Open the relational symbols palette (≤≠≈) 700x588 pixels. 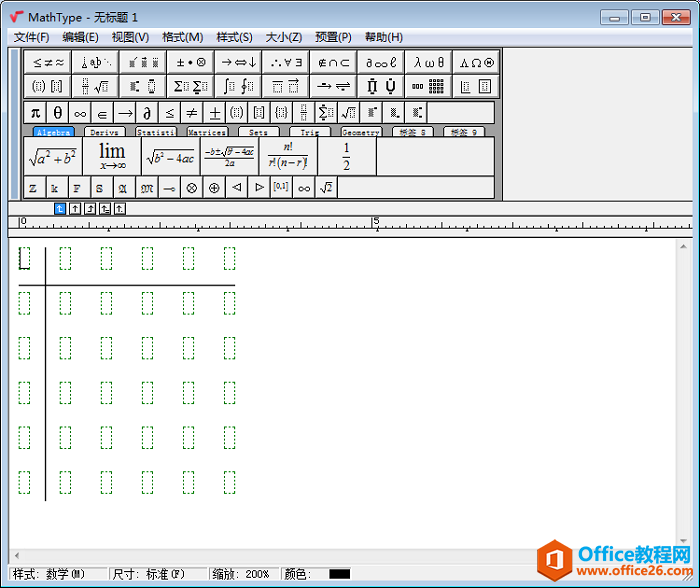coord(48,63)
